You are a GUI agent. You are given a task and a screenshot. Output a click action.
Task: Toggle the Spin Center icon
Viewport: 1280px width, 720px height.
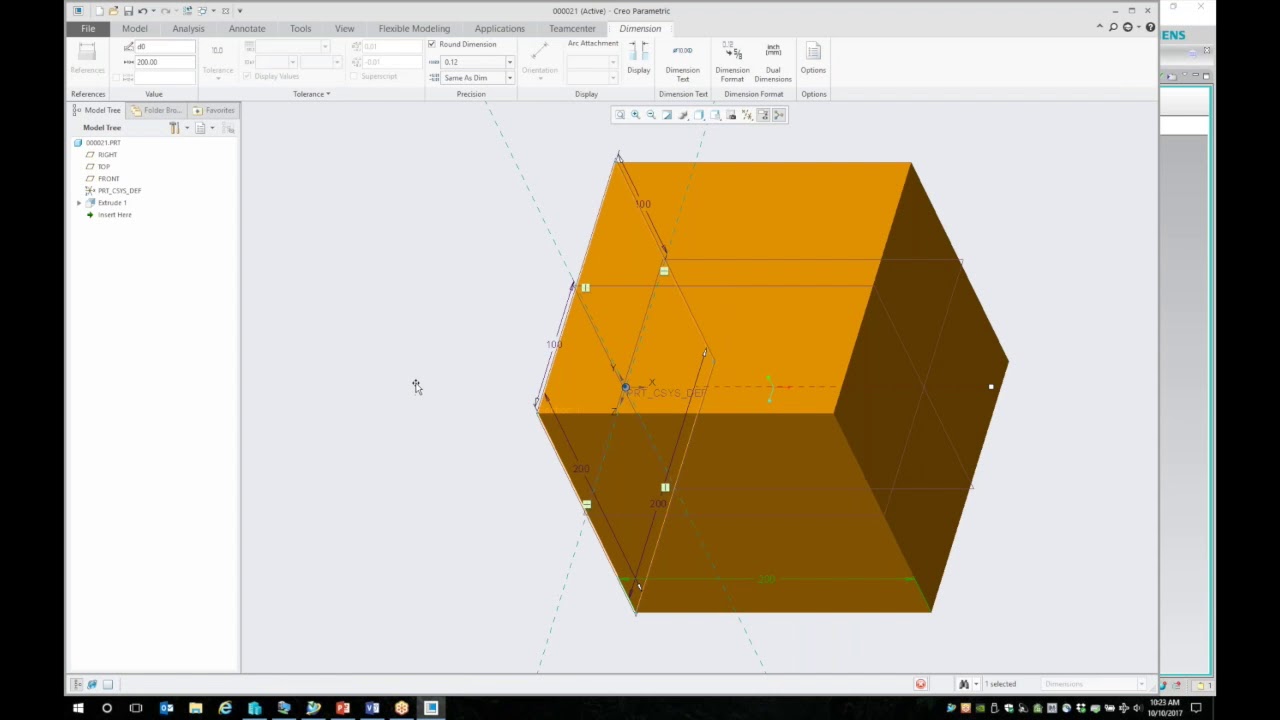[x=779, y=115]
